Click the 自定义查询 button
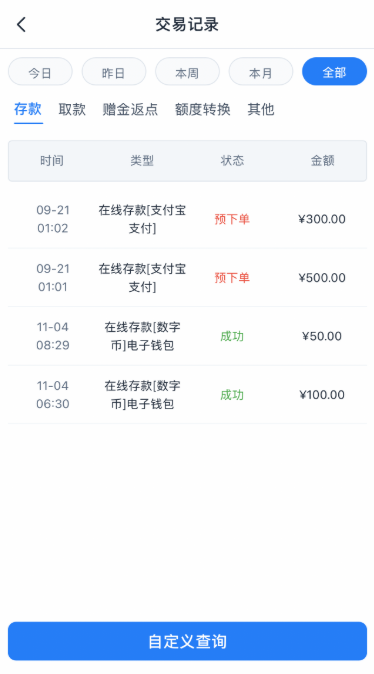Image resolution: width=374 pixels, height=674 pixels. coord(187,641)
